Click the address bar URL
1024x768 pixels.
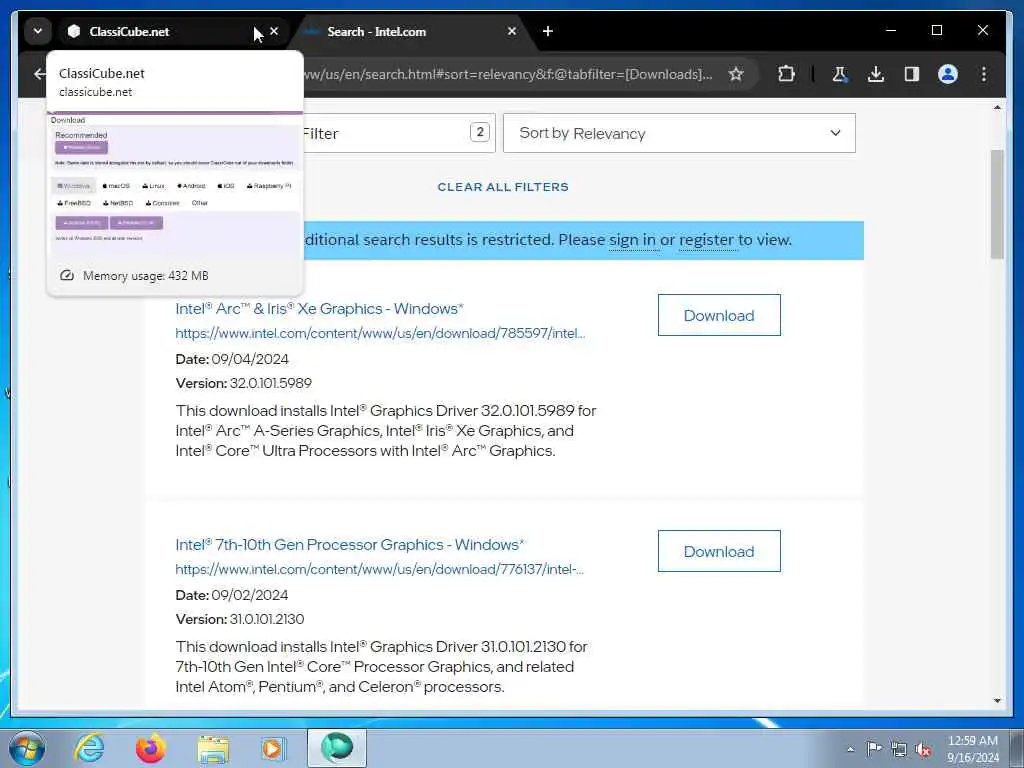coord(508,74)
